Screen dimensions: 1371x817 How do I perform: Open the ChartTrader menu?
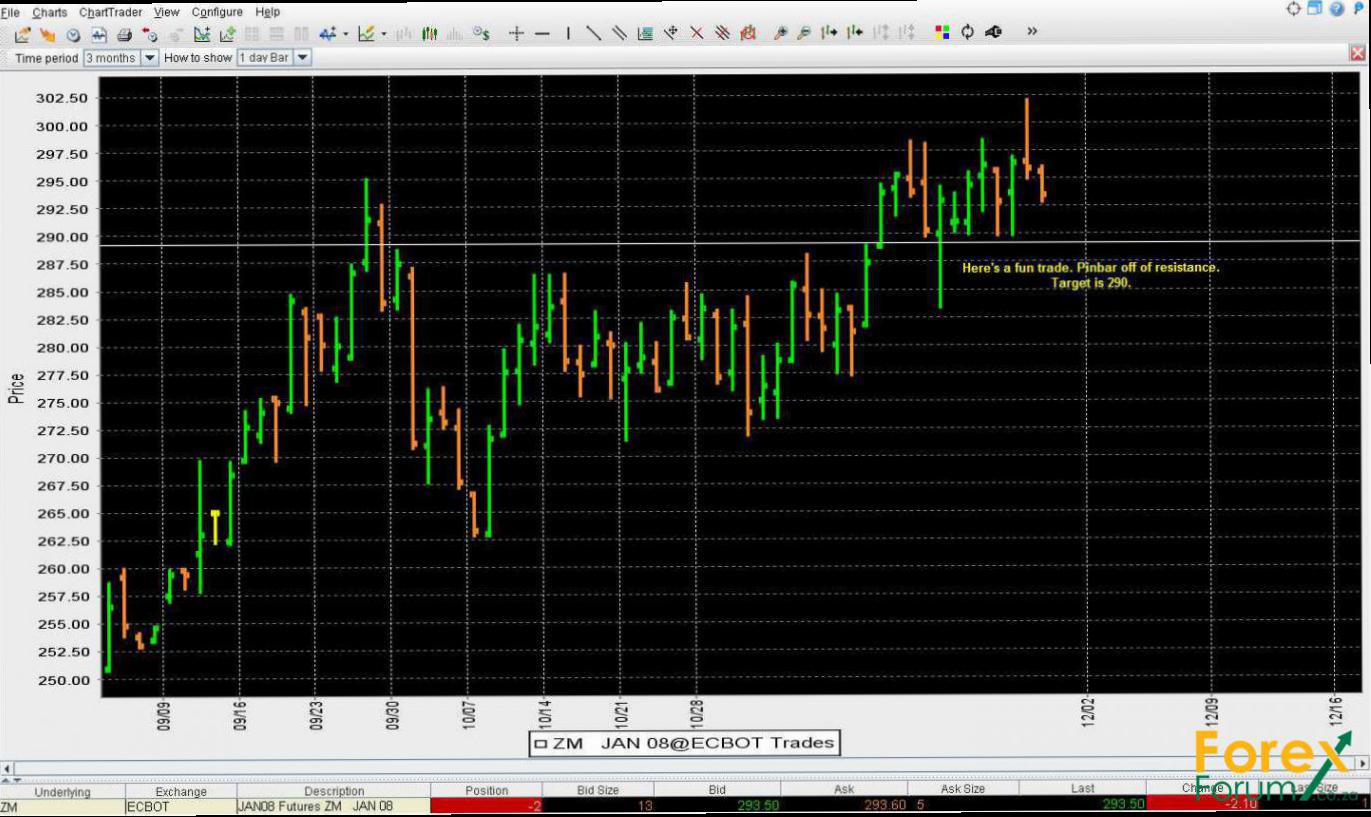[x=110, y=12]
